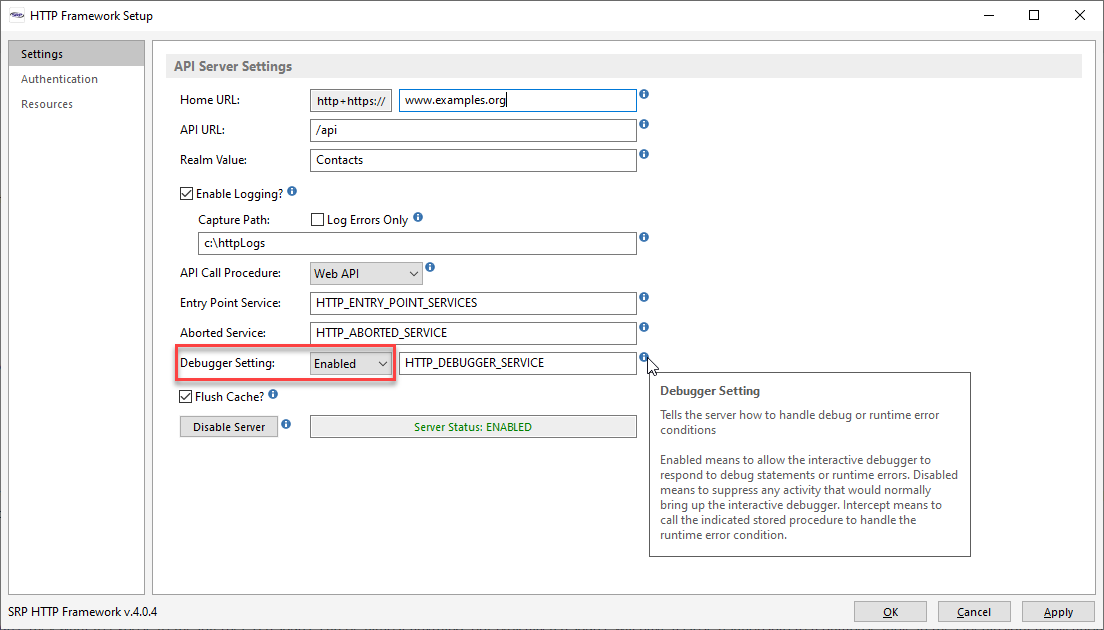Image resolution: width=1104 pixels, height=630 pixels.
Task: Click info icon next to Enable Logging
Action: (x=292, y=191)
